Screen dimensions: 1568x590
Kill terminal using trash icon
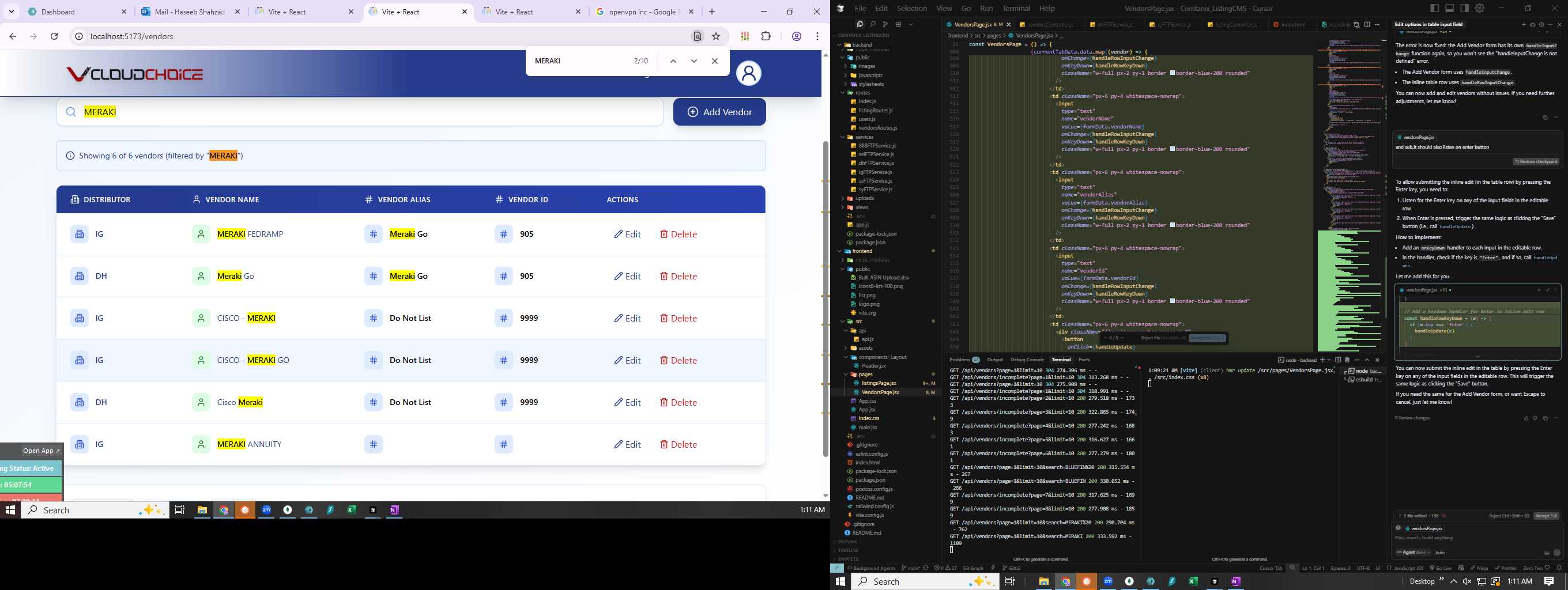(1347, 360)
